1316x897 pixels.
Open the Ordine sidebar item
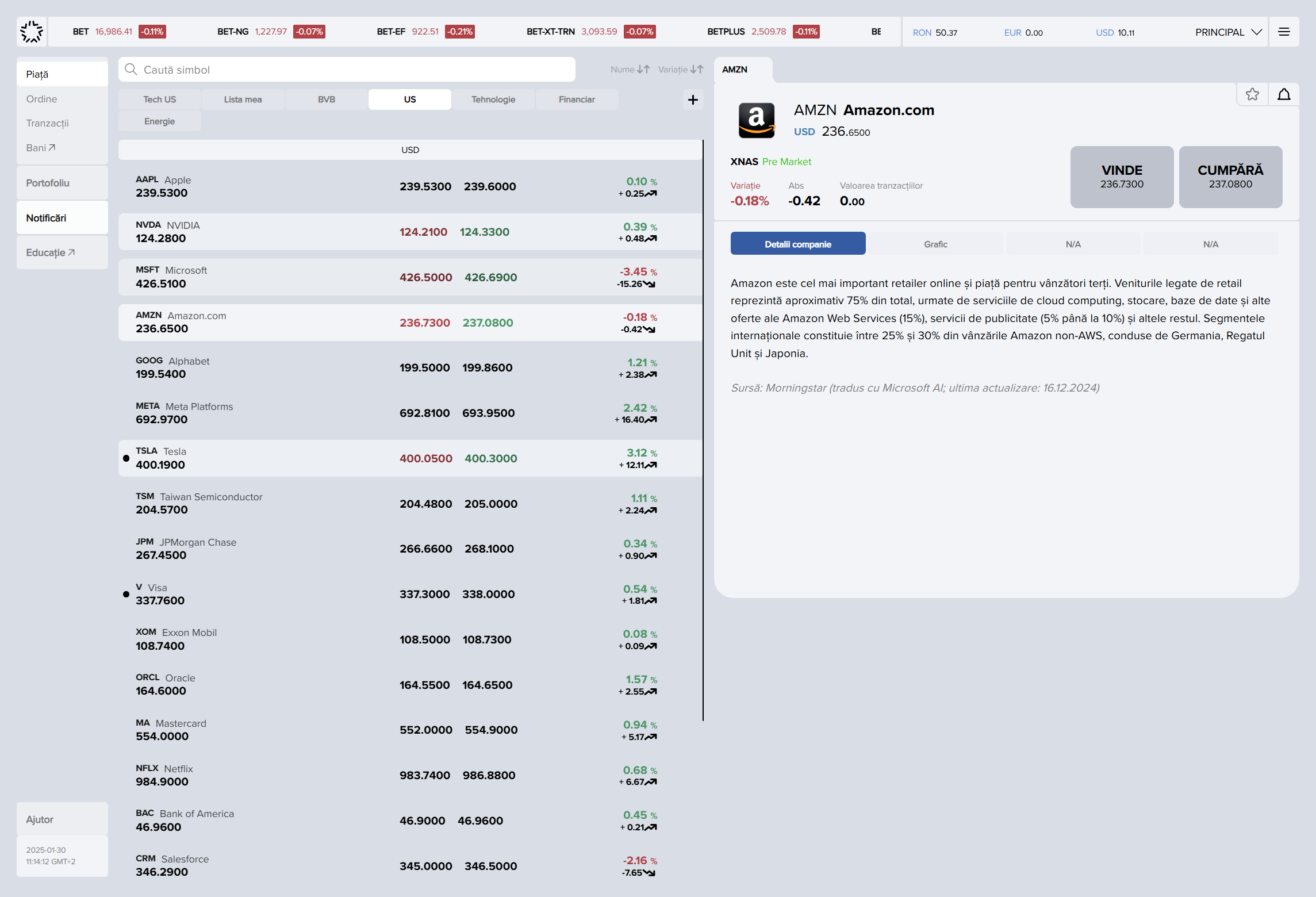tap(62, 99)
